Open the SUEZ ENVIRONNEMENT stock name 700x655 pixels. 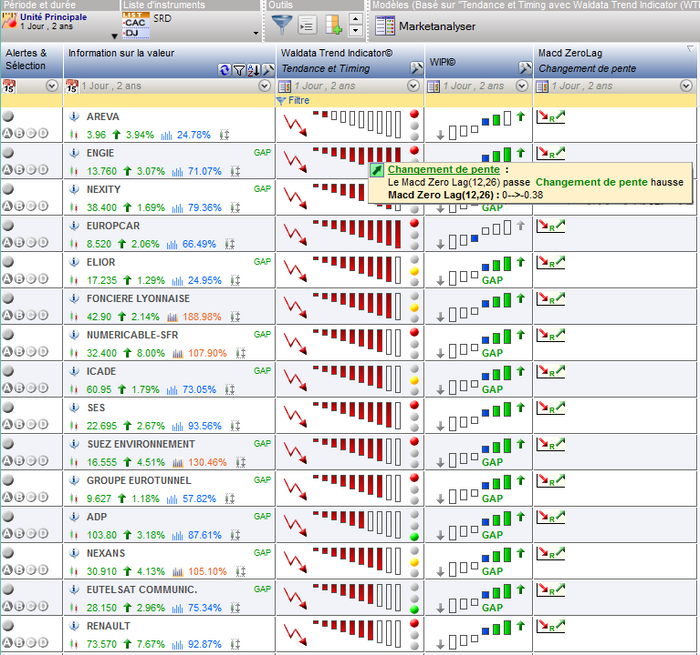click(141, 444)
